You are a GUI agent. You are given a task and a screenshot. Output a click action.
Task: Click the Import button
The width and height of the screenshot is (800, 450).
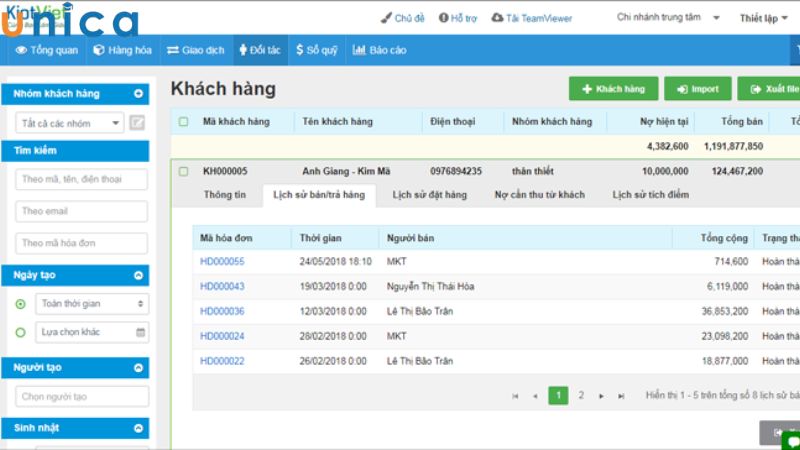tap(697, 89)
